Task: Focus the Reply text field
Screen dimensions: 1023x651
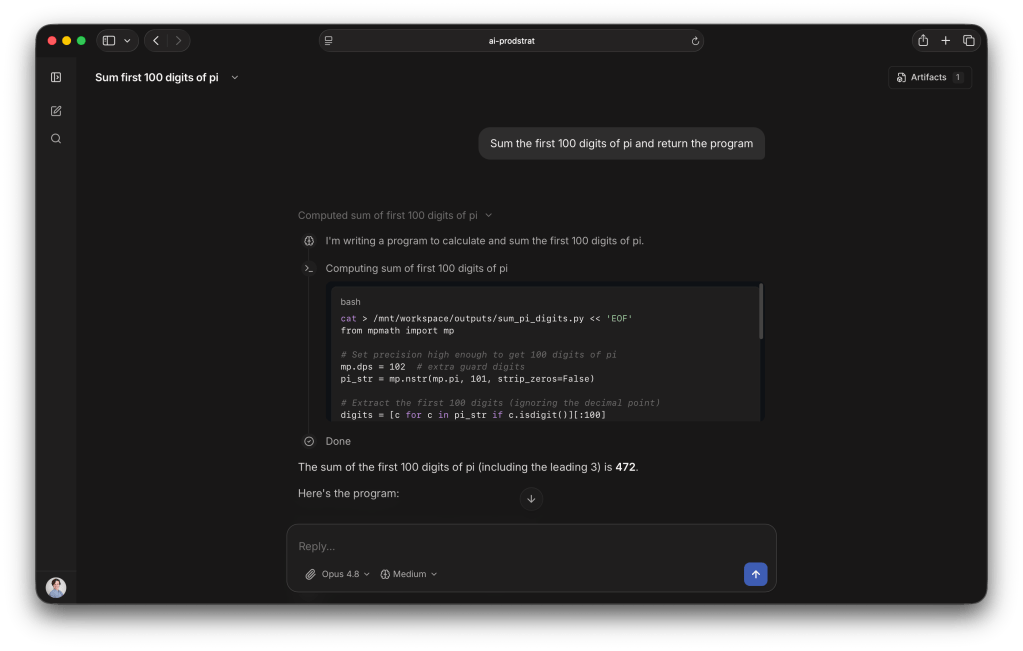Action: click(x=531, y=546)
